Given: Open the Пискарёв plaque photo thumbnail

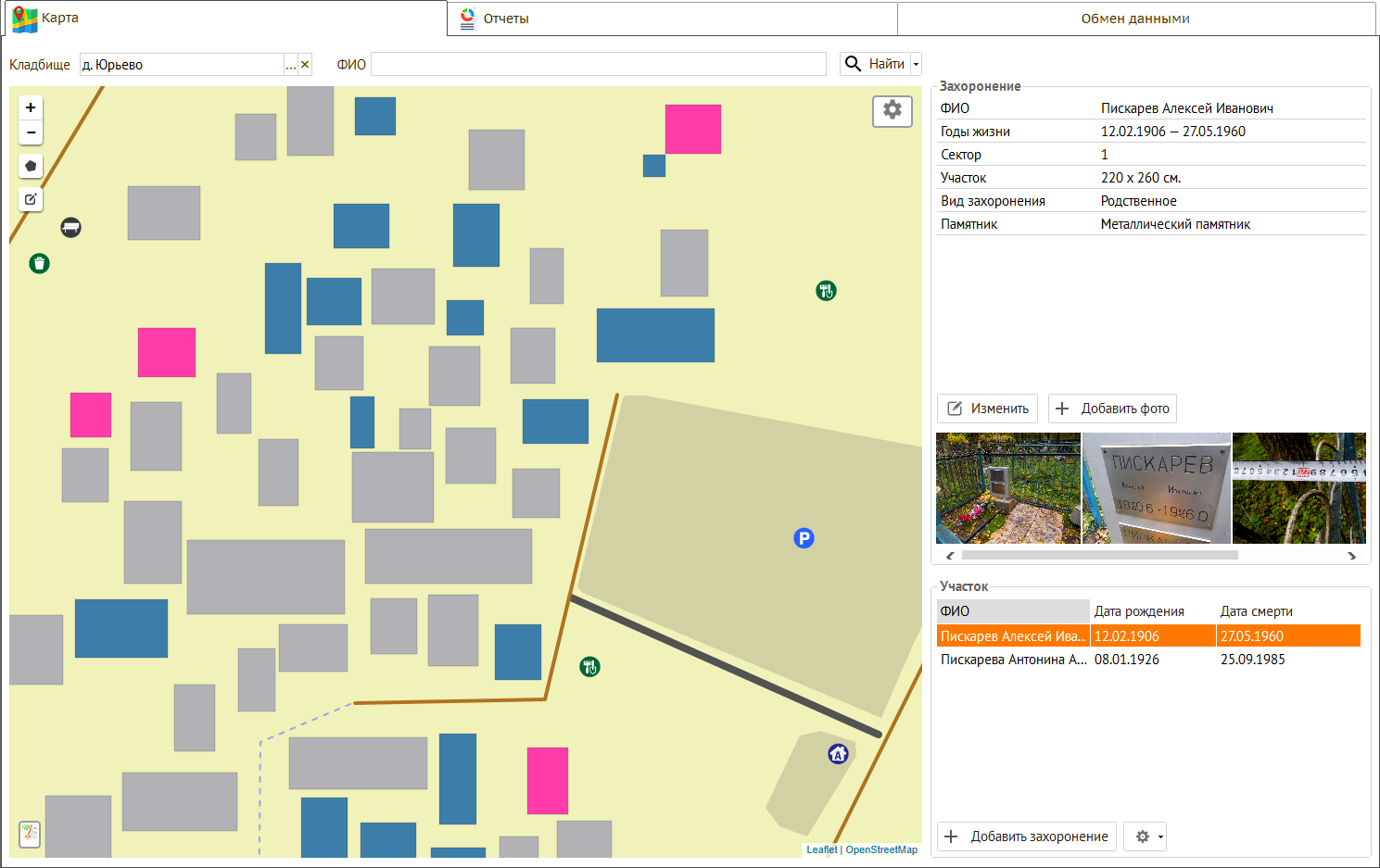Looking at the screenshot, I should click(1157, 488).
